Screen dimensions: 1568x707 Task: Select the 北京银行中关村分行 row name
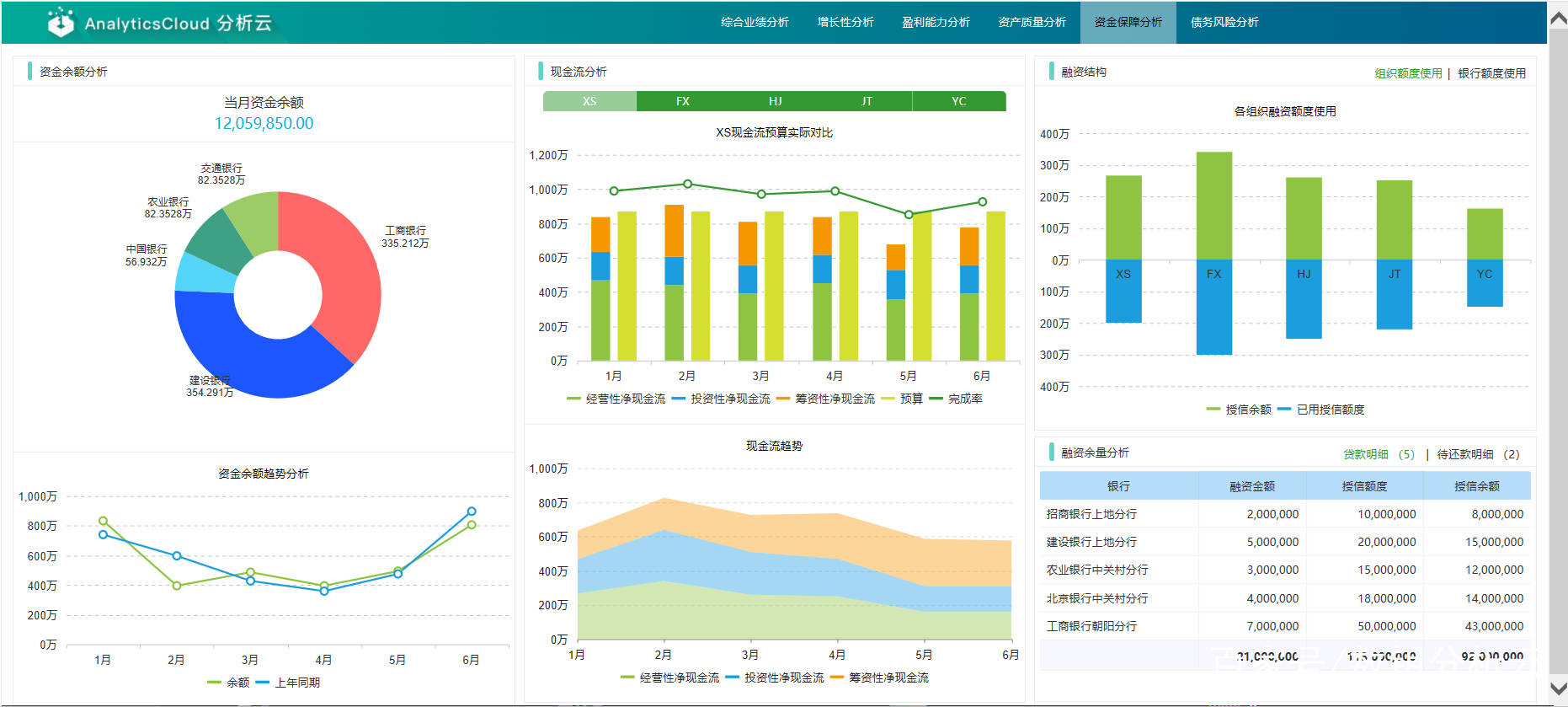point(1097,598)
